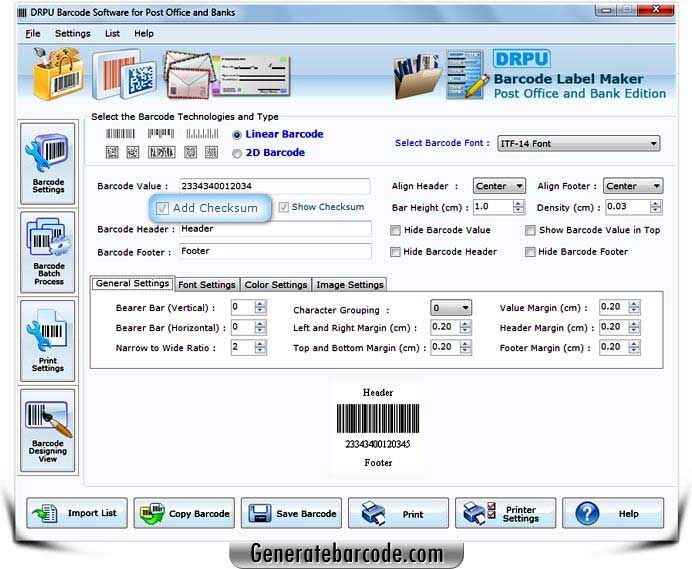The height and width of the screenshot is (569, 692).
Task: Open Align Footer dropdown
Action: [x=633, y=186]
